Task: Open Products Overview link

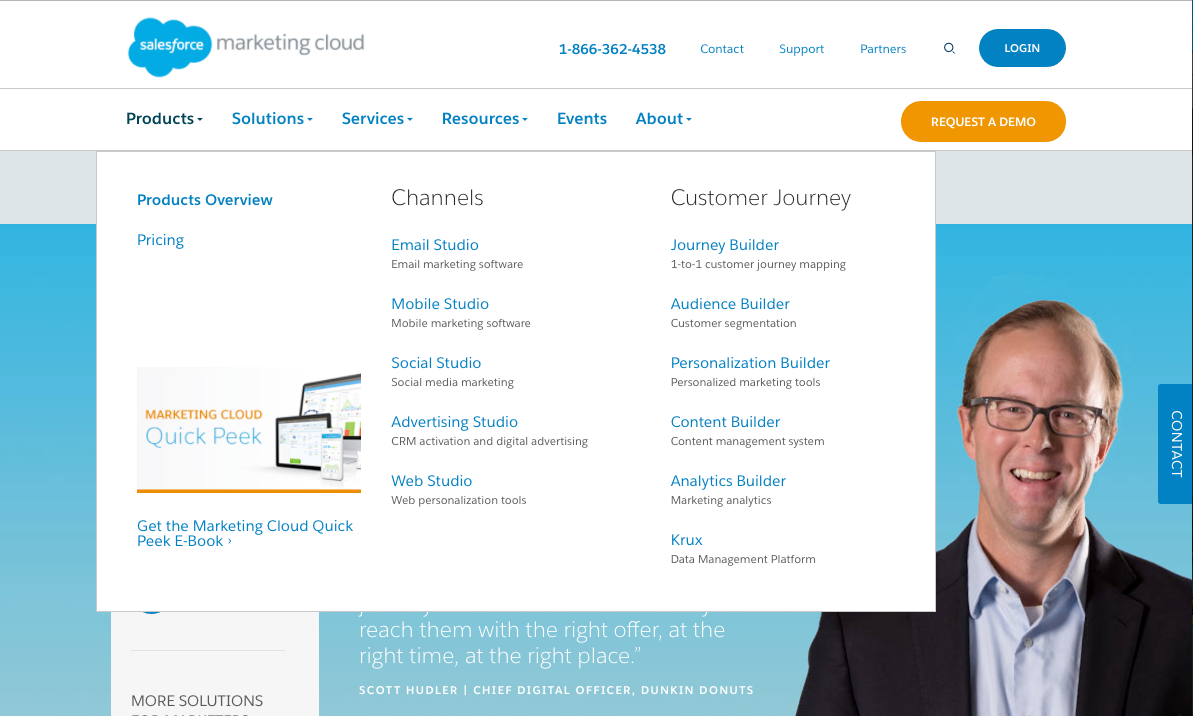Action: [x=205, y=199]
